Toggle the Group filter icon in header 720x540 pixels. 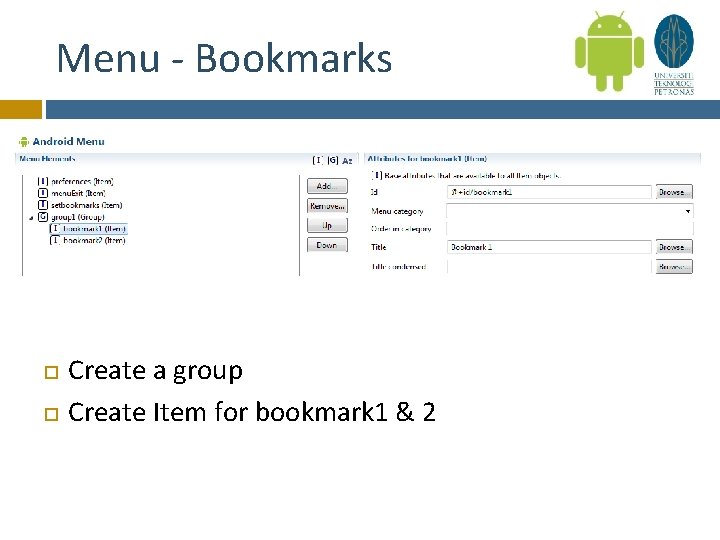click(x=333, y=160)
